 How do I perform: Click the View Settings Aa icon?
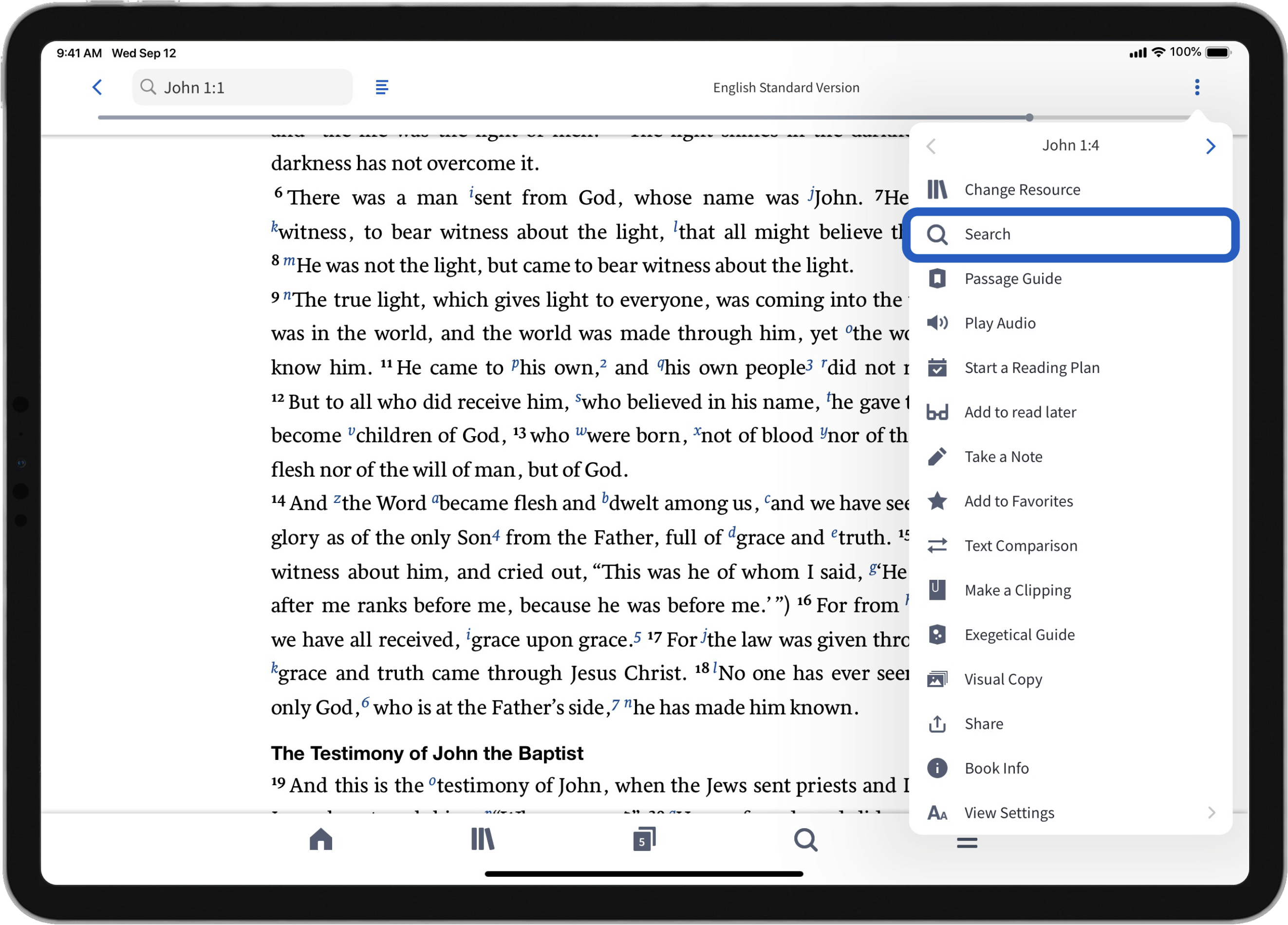(937, 813)
